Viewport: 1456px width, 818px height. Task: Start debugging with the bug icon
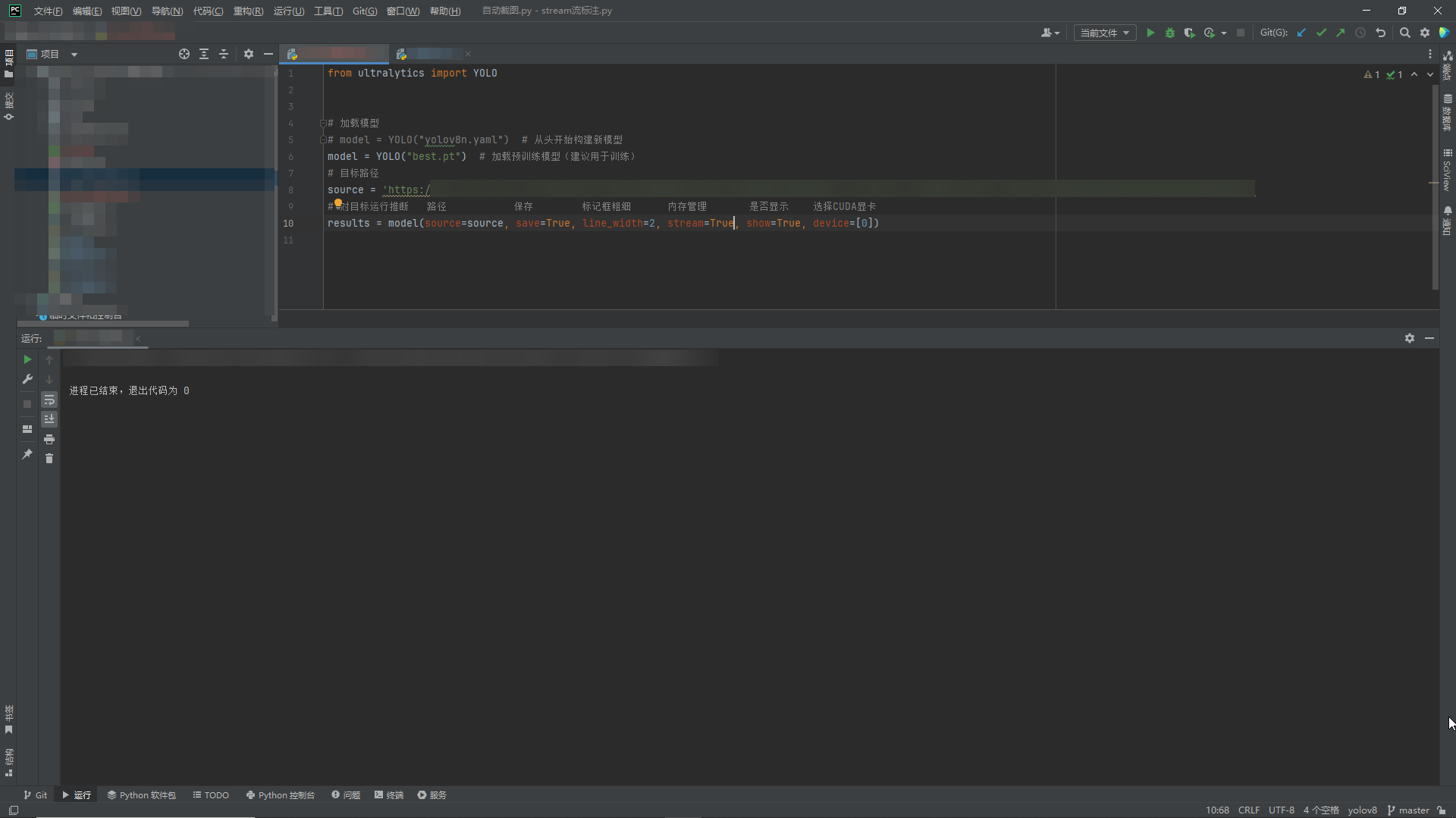(1170, 33)
